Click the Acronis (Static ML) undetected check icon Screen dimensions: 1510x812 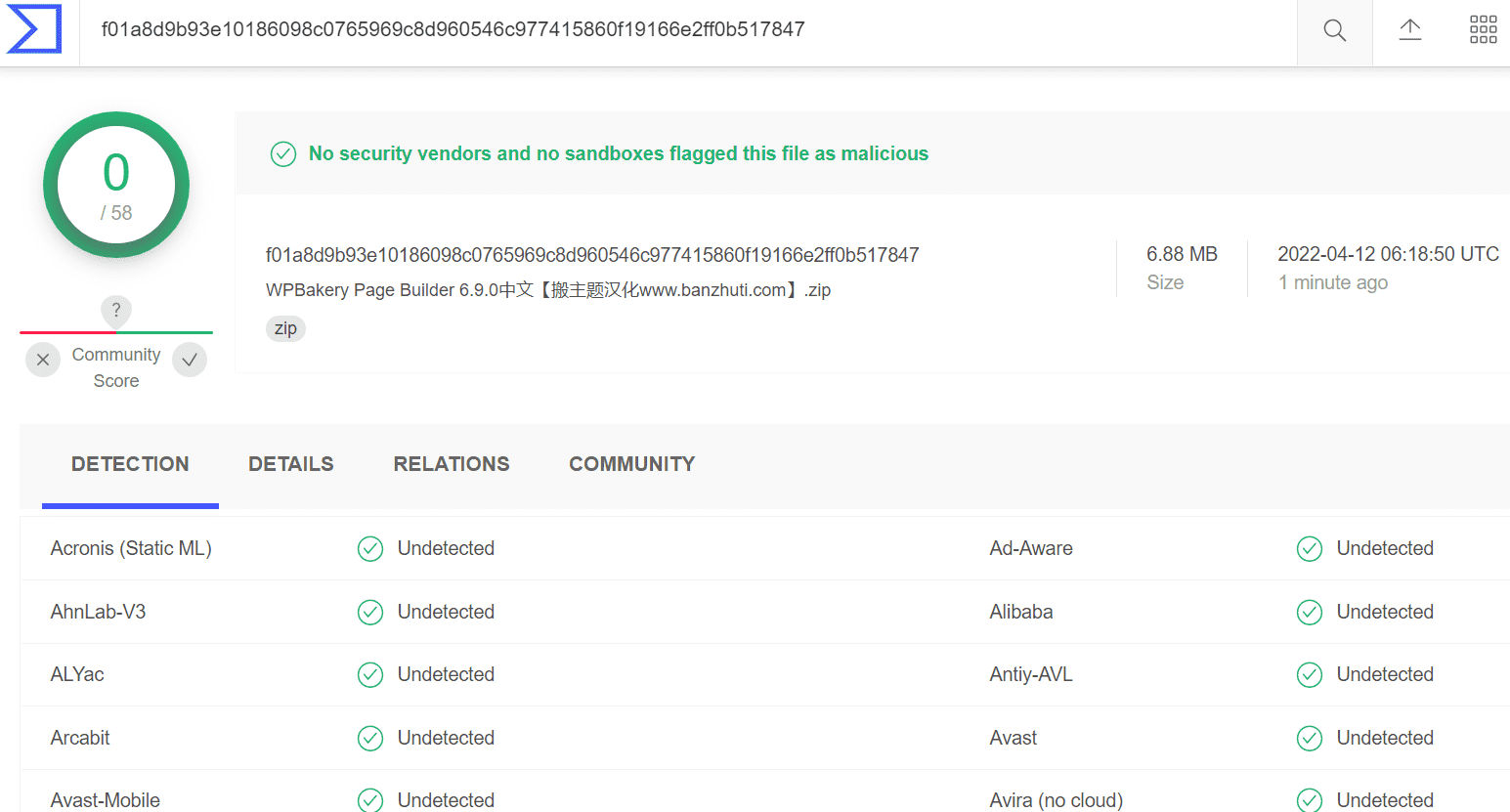pyautogui.click(x=370, y=549)
